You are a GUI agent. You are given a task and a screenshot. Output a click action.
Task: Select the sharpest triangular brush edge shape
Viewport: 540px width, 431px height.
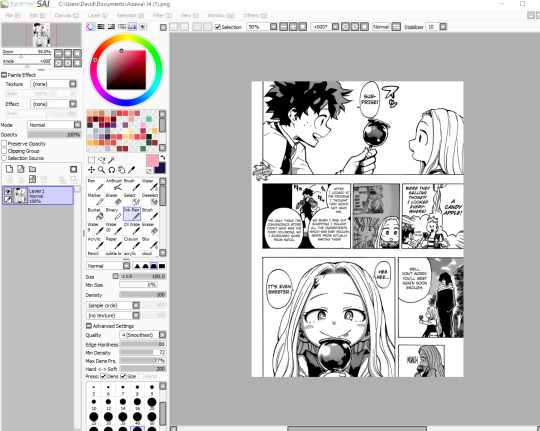point(137,266)
